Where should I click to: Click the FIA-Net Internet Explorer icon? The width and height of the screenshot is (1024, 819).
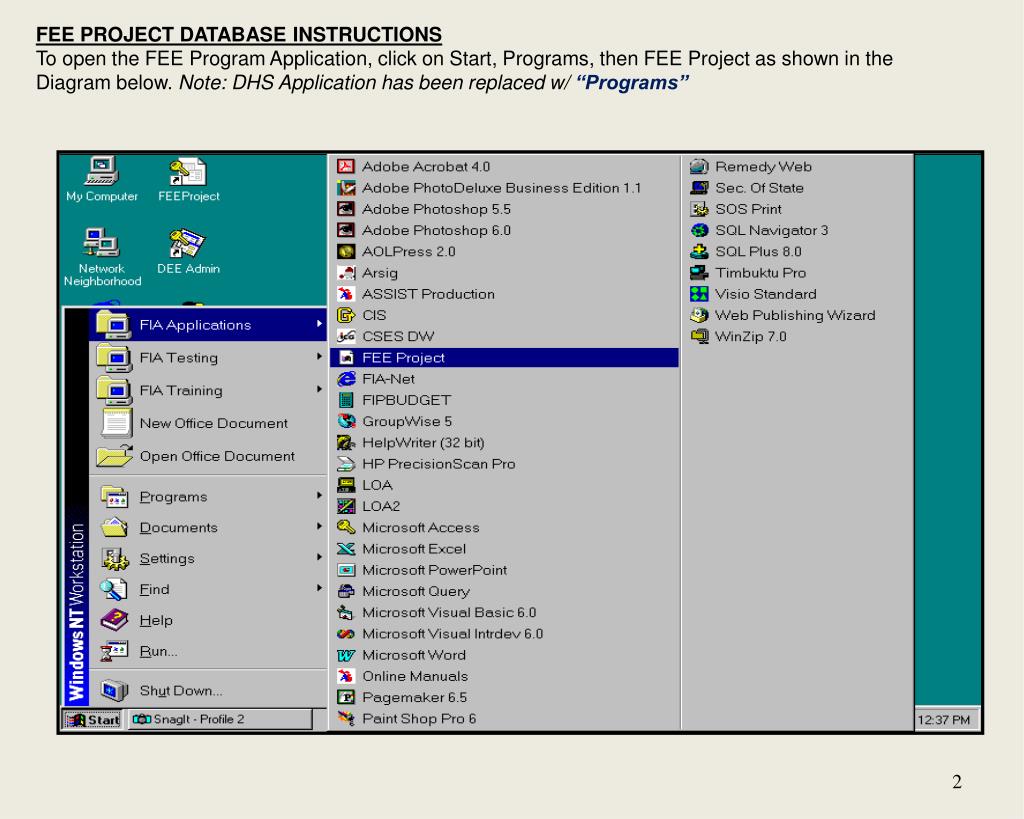click(x=345, y=379)
